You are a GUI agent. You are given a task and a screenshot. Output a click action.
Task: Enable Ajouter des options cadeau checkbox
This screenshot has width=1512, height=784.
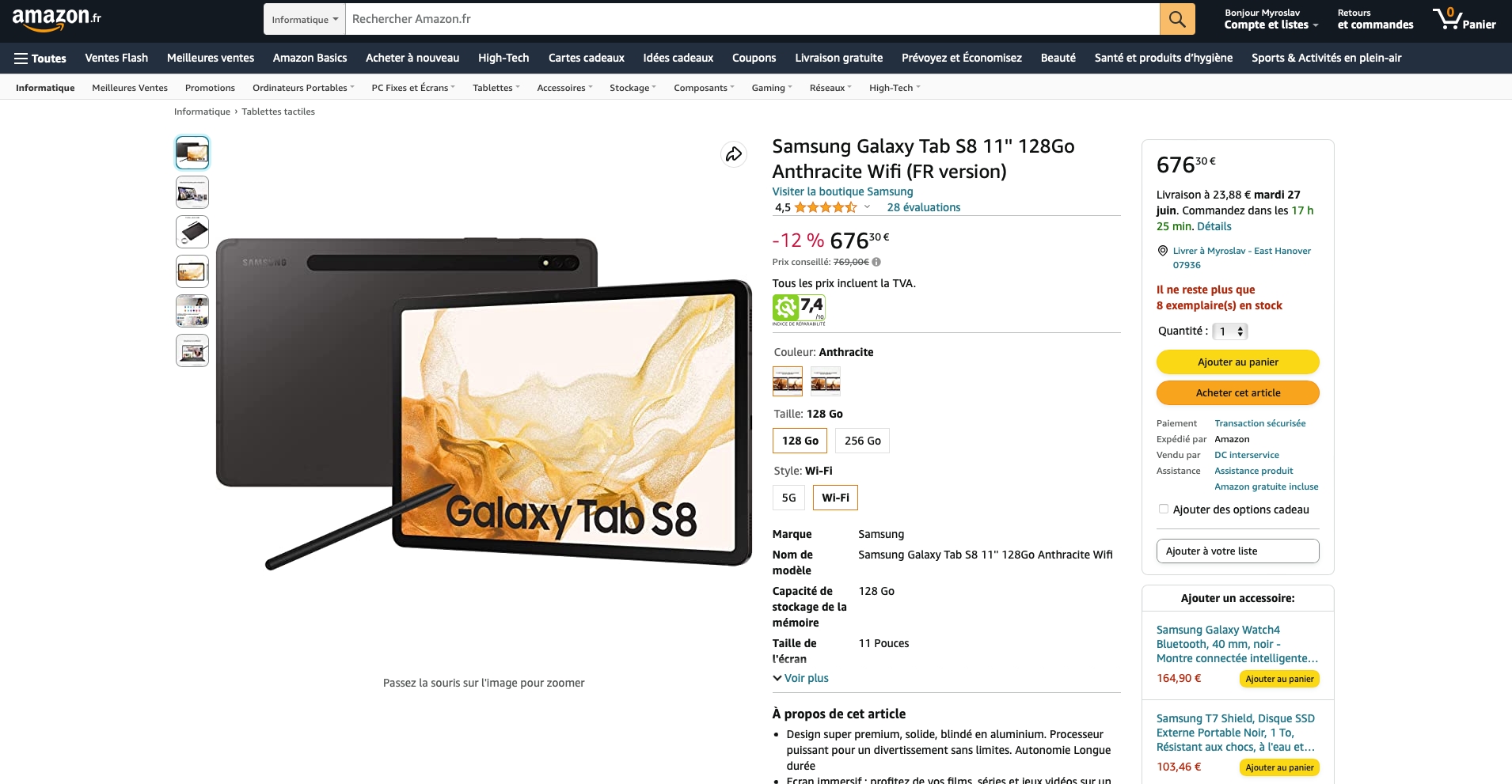coord(1163,509)
